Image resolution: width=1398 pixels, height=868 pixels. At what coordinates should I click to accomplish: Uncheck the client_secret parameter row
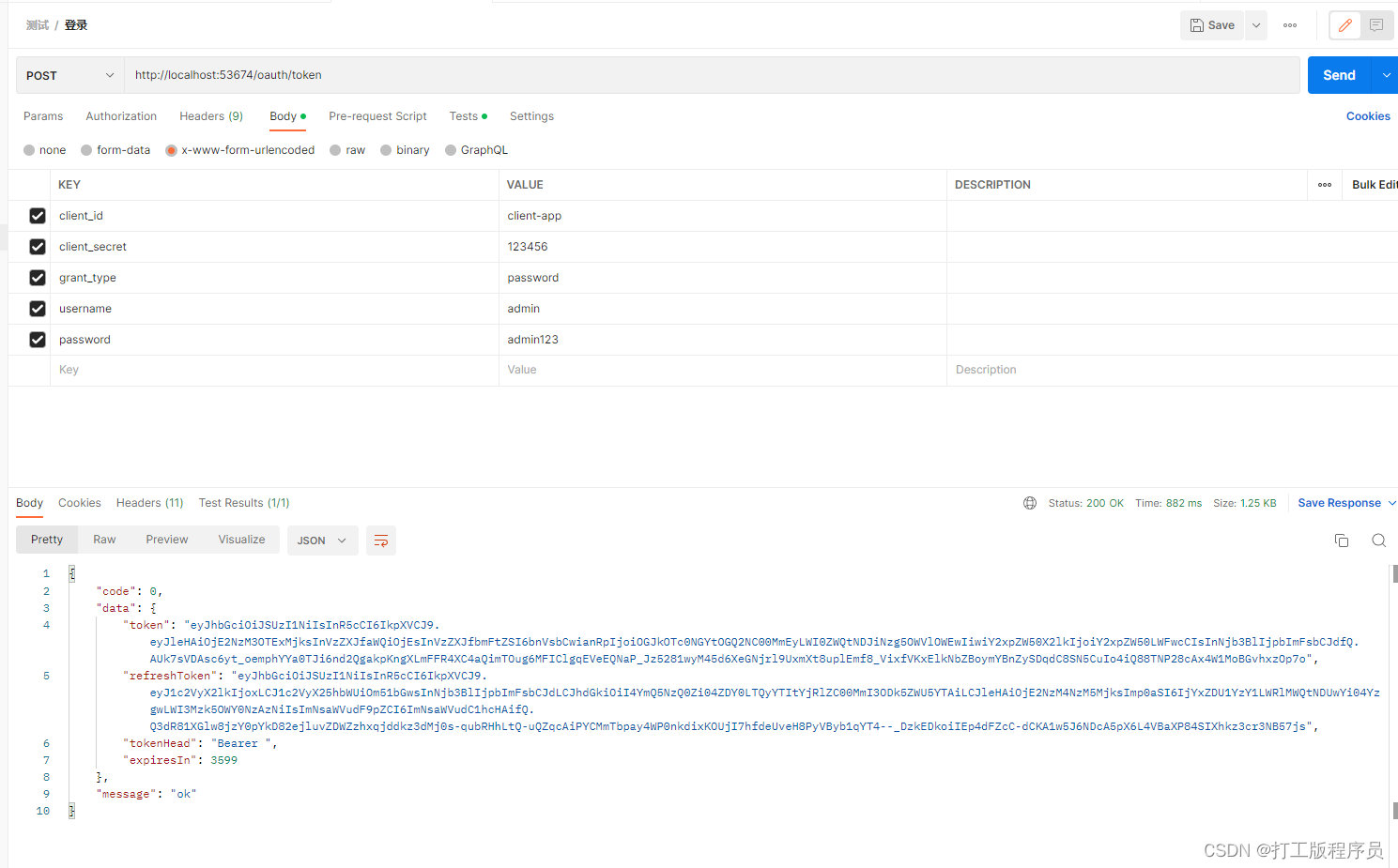click(38, 247)
